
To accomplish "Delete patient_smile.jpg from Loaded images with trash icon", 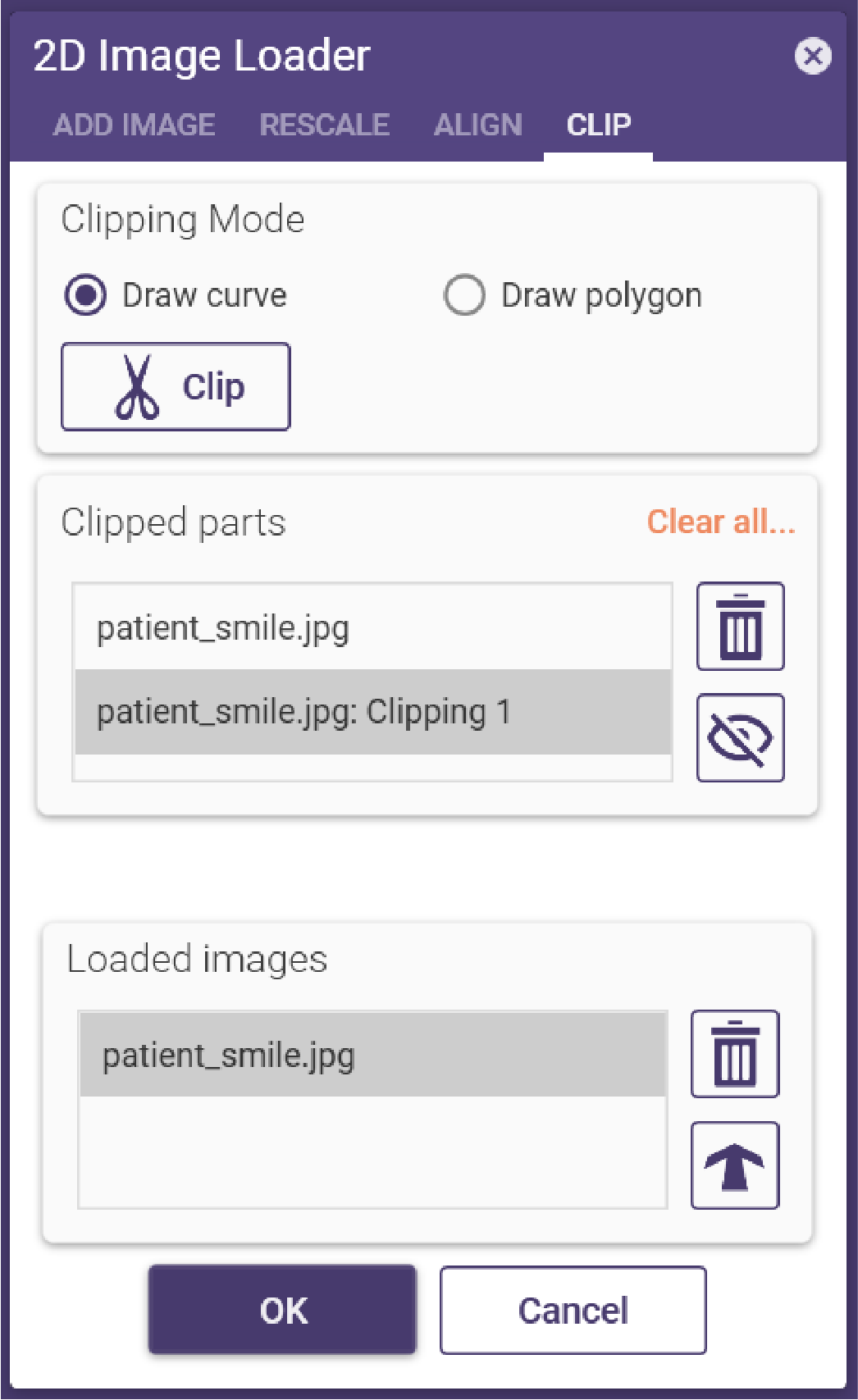I will click(x=734, y=1054).
